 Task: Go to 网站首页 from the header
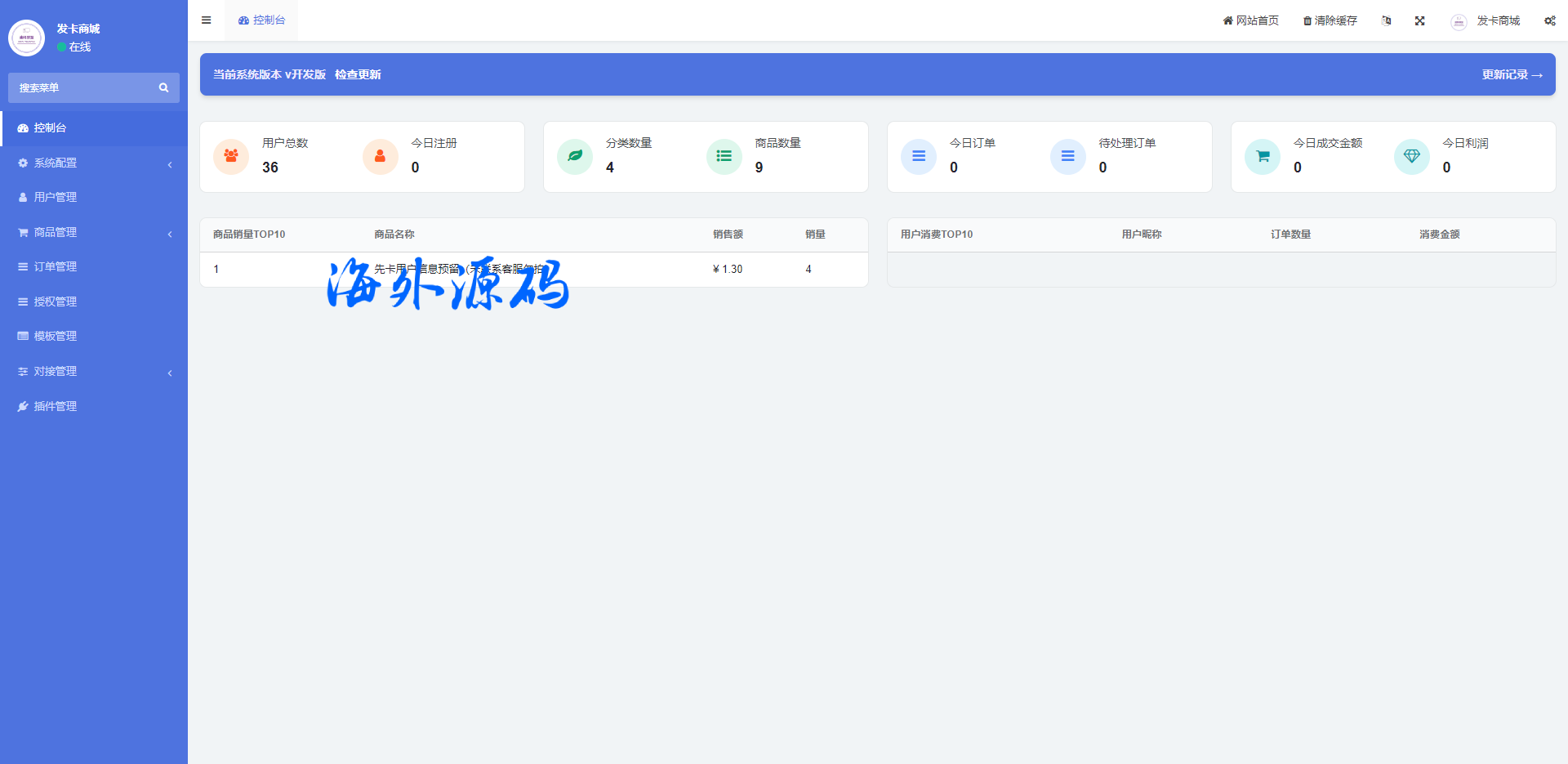[1250, 21]
